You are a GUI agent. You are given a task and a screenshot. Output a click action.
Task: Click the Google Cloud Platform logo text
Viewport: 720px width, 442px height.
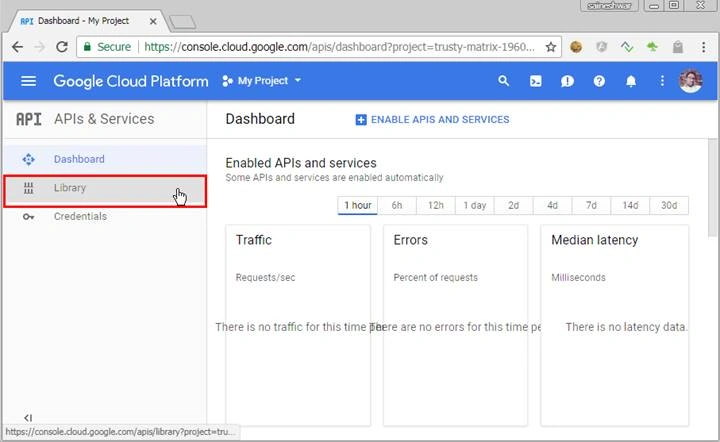131,81
